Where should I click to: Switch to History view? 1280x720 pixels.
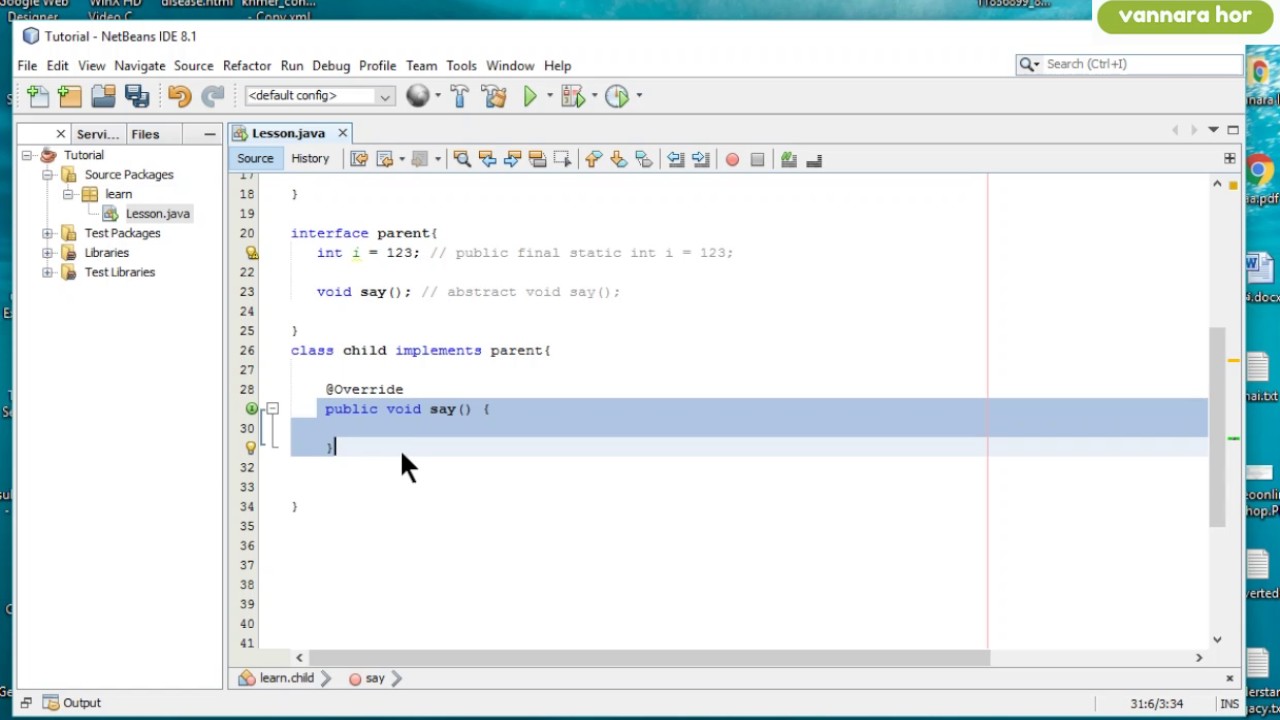pyautogui.click(x=310, y=158)
